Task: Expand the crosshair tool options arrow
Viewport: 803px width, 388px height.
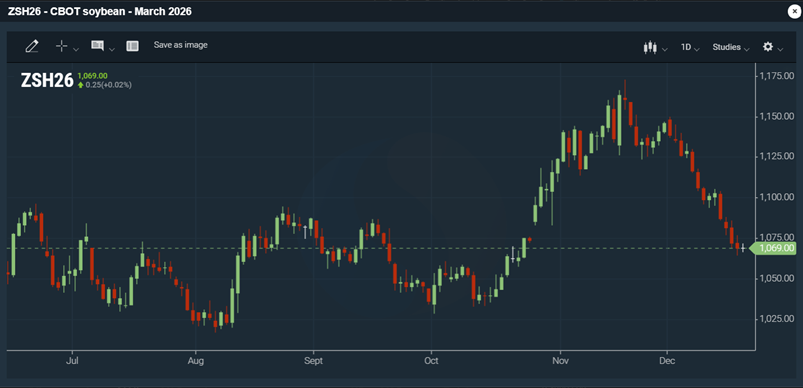Action: click(x=76, y=49)
